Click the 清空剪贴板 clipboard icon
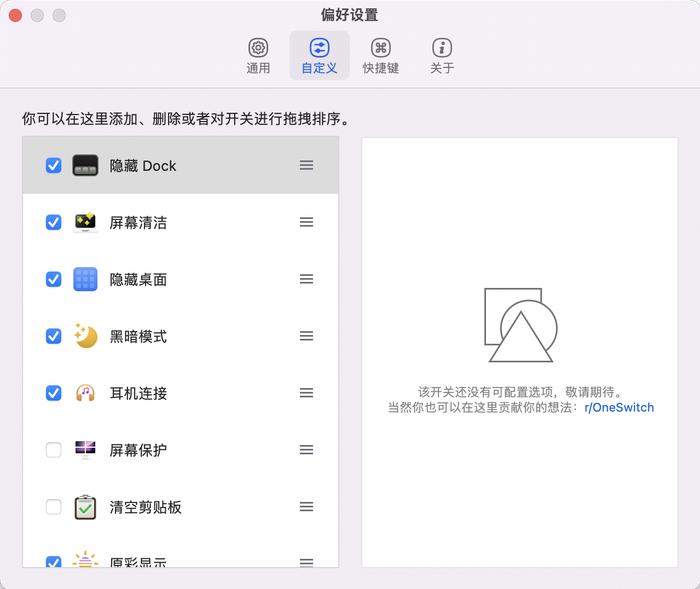 pyautogui.click(x=85, y=507)
